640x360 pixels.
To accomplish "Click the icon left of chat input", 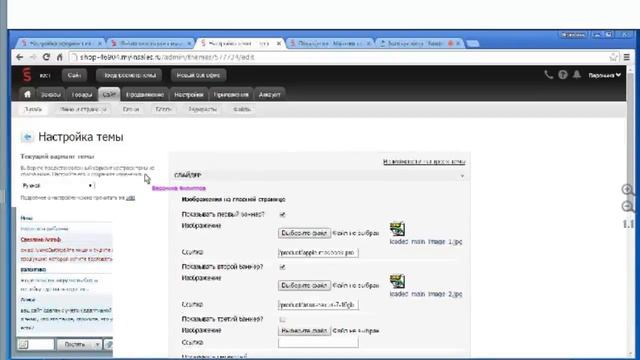I will pyautogui.click(x=24, y=344).
